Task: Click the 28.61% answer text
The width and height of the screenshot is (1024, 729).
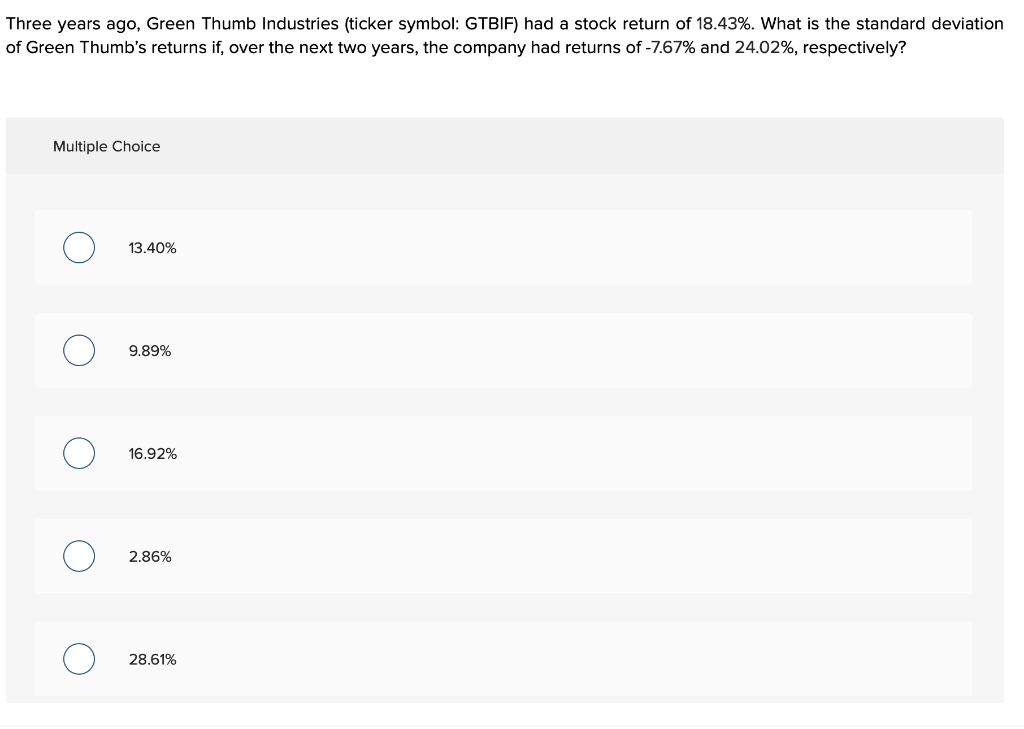Action: [x=153, y=659]
